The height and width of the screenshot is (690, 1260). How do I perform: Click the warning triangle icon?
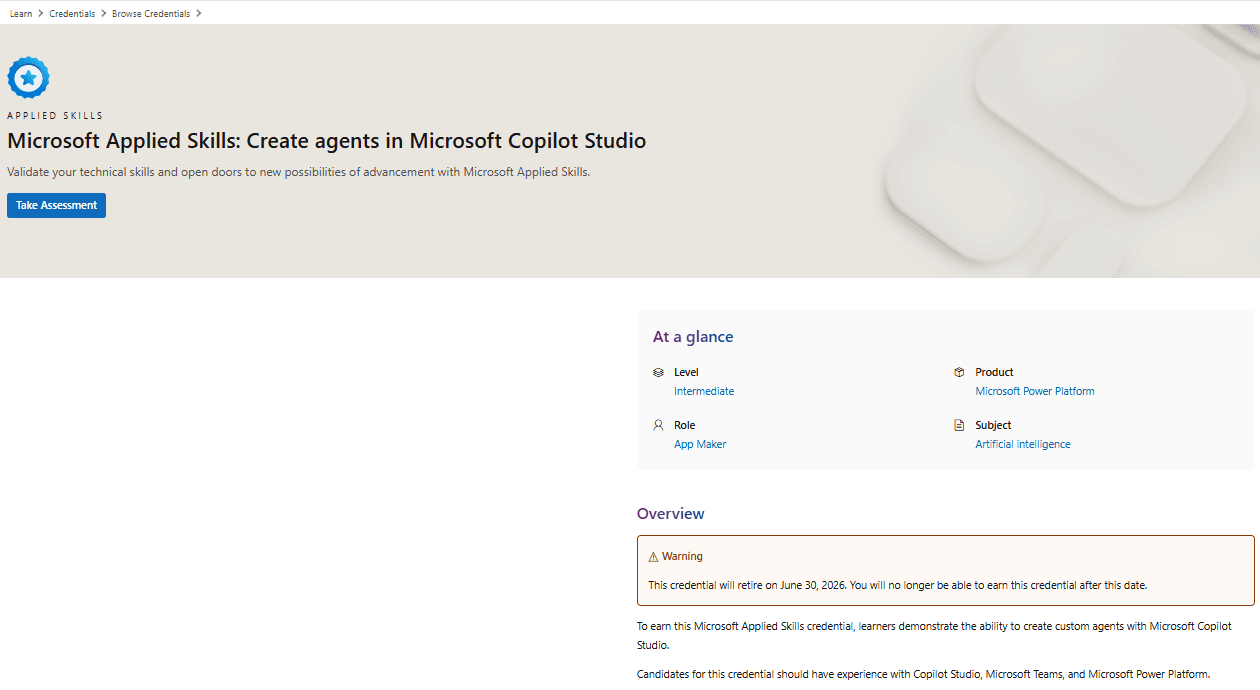pyautogui.click(x=653, y=557)
